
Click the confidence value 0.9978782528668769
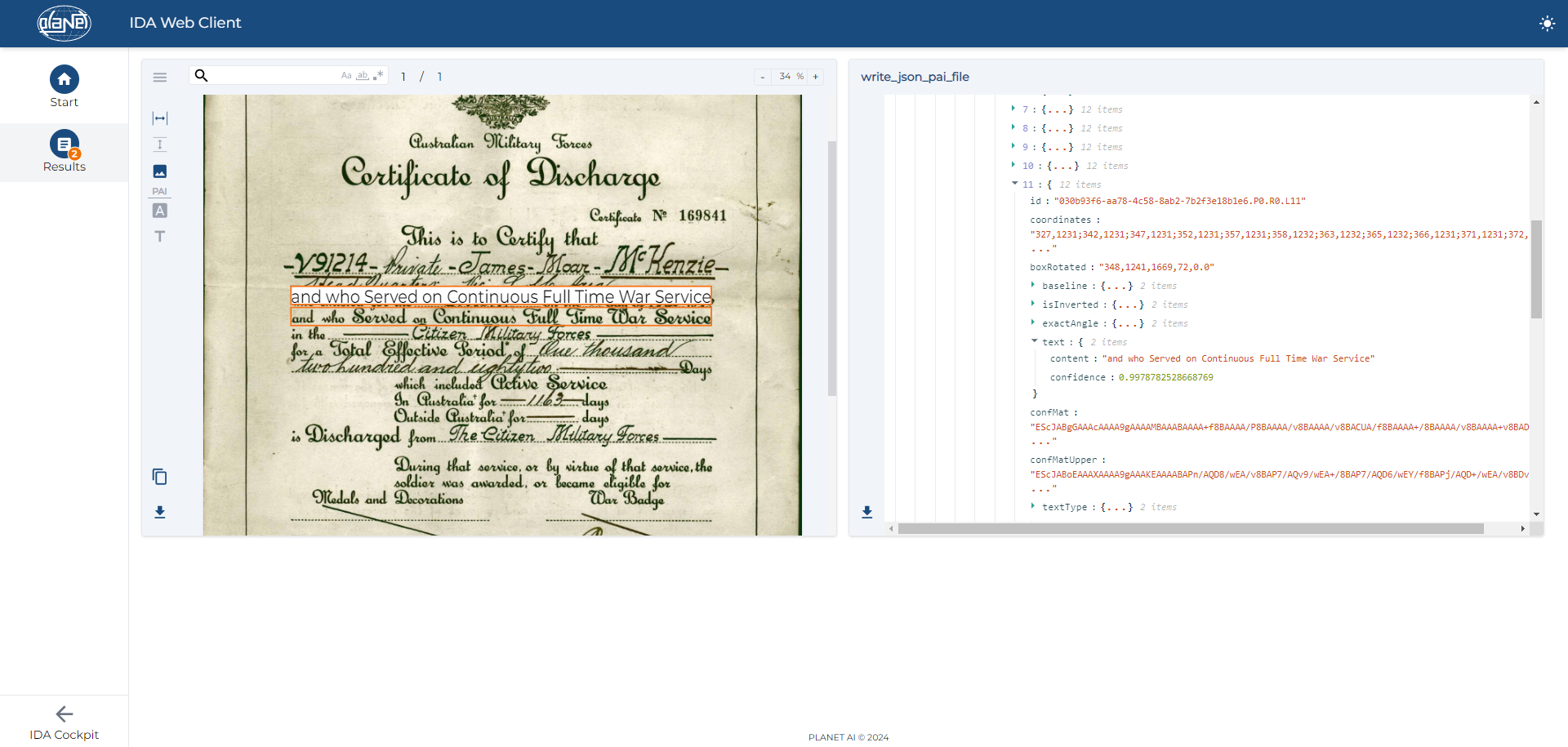1165,377
